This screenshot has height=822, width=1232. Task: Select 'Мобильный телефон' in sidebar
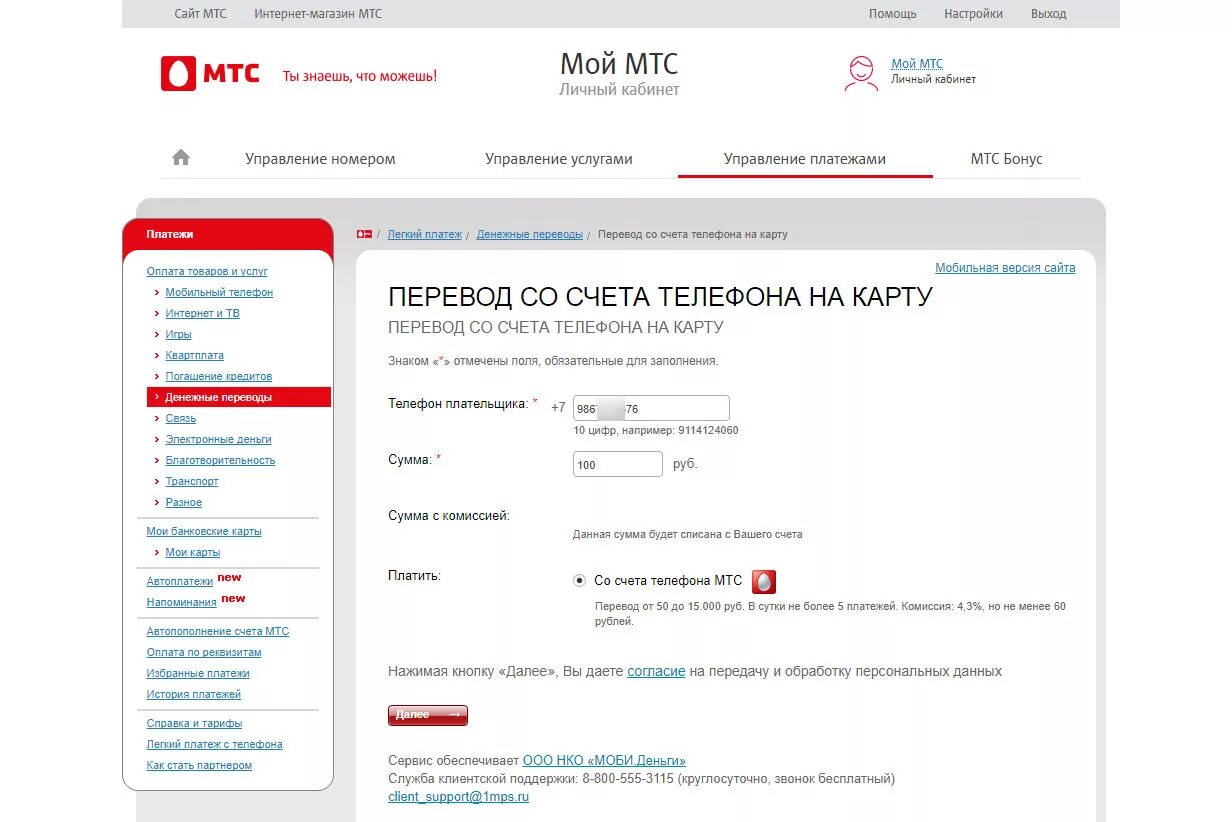pos(219,292)
